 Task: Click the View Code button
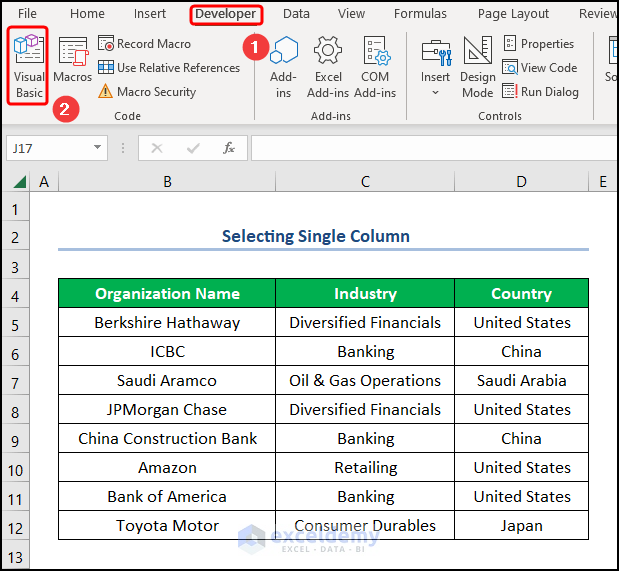coord(539,68)
